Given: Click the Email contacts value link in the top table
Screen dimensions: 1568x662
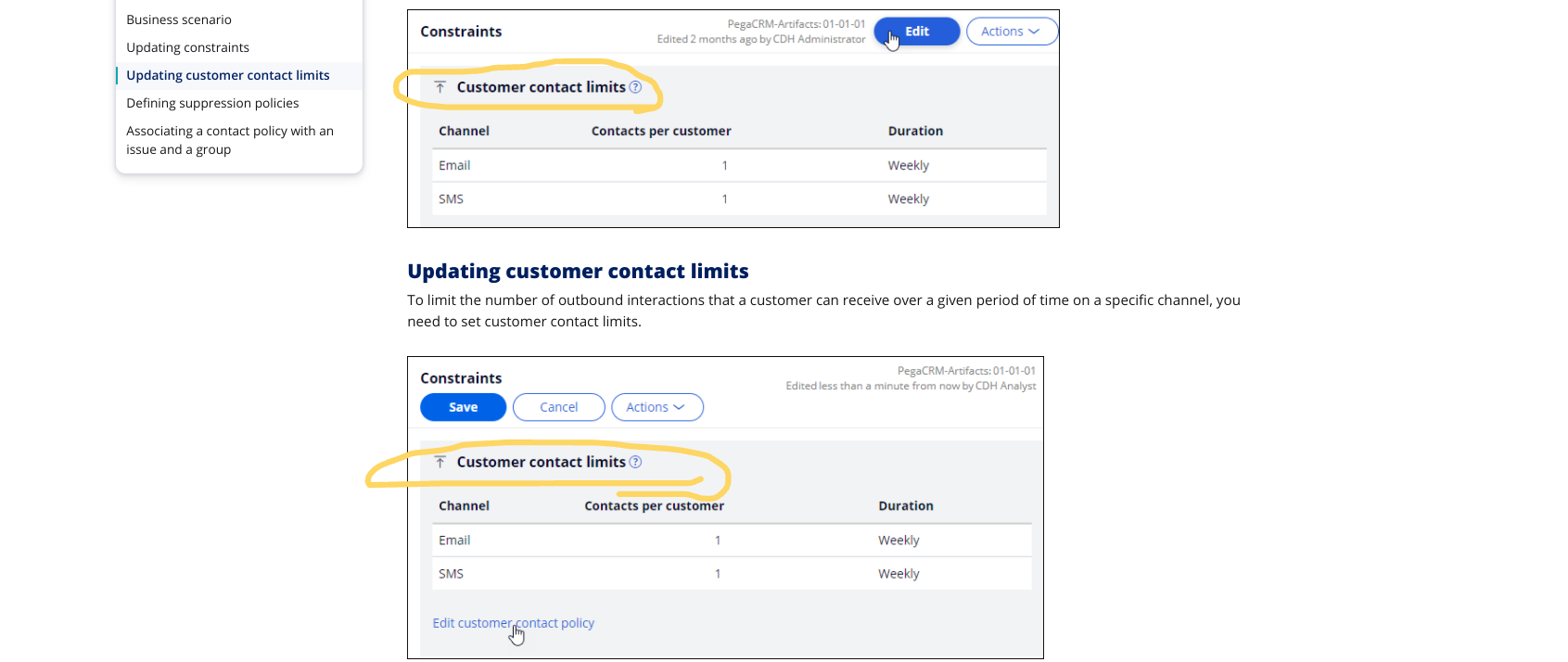Looking at the screenshot, I should coord(725,165).
